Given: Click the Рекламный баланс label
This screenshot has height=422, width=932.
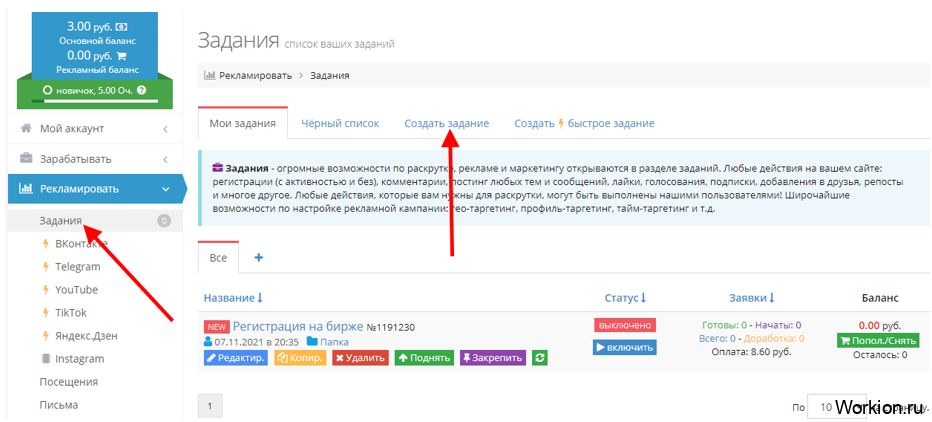Looking at the screenshot, I should [97, 70].
